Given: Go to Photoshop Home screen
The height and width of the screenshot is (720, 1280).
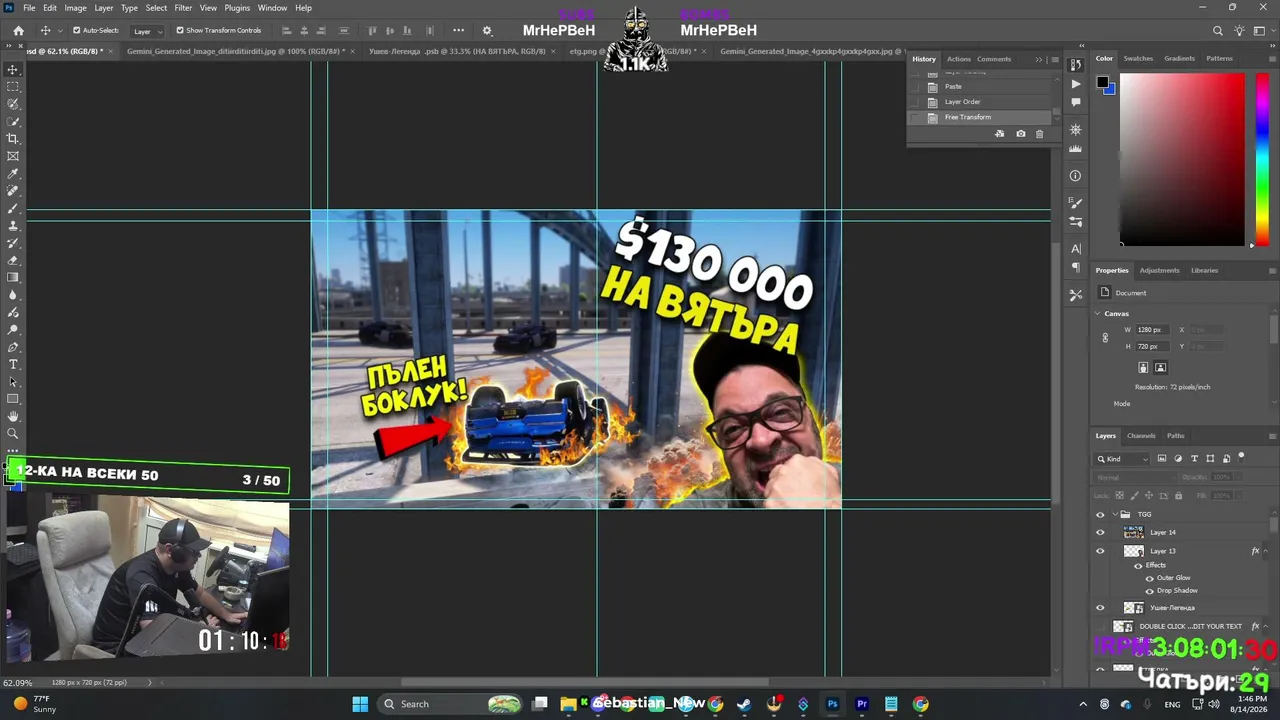Looking at the screenshot, I should tap(18, 31).
